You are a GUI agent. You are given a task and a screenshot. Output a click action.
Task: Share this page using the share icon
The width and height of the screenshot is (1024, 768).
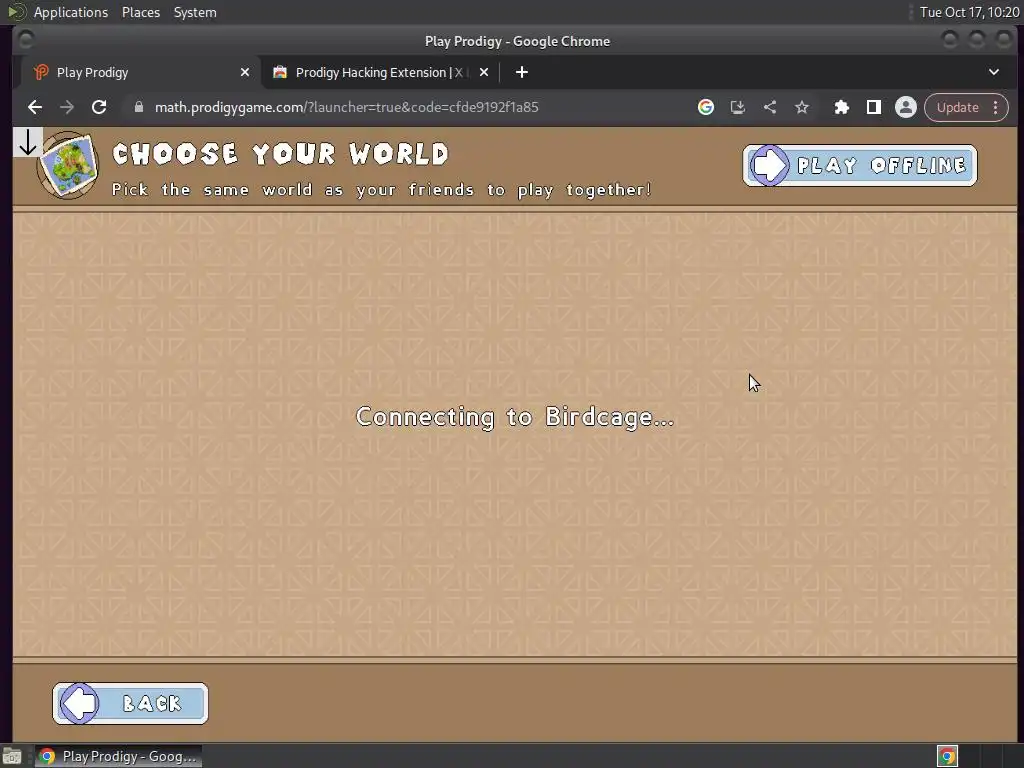770,107
